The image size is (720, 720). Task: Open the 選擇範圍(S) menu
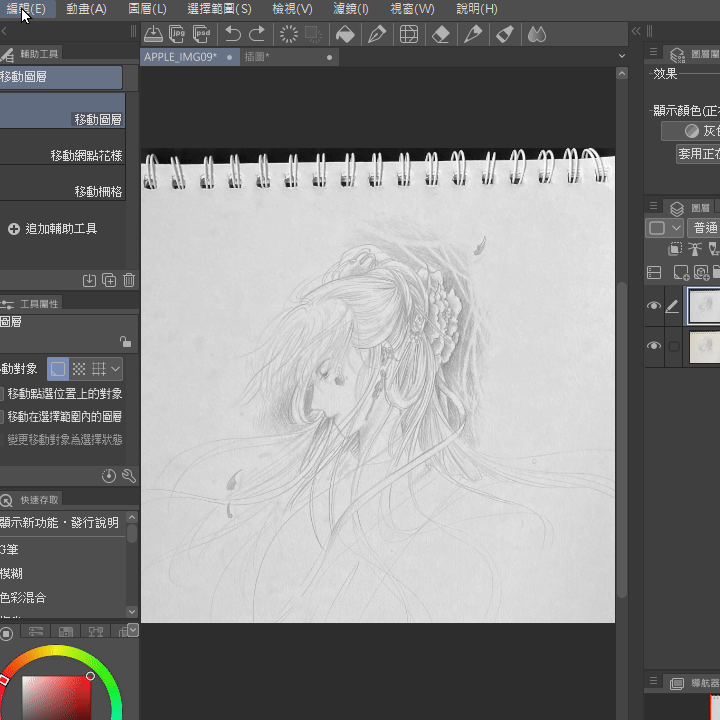coord(219,9)
